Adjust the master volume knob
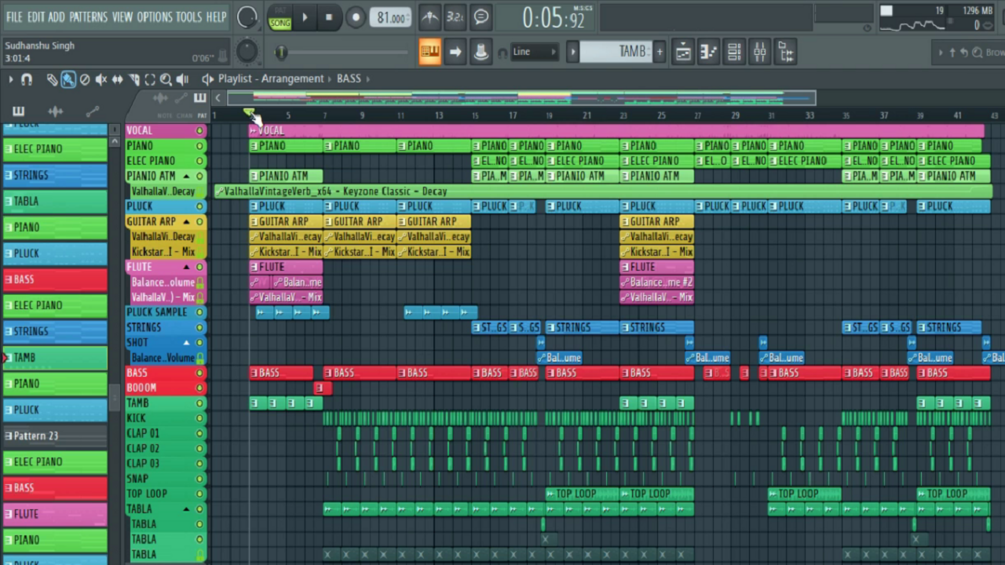 coord(247,18)
